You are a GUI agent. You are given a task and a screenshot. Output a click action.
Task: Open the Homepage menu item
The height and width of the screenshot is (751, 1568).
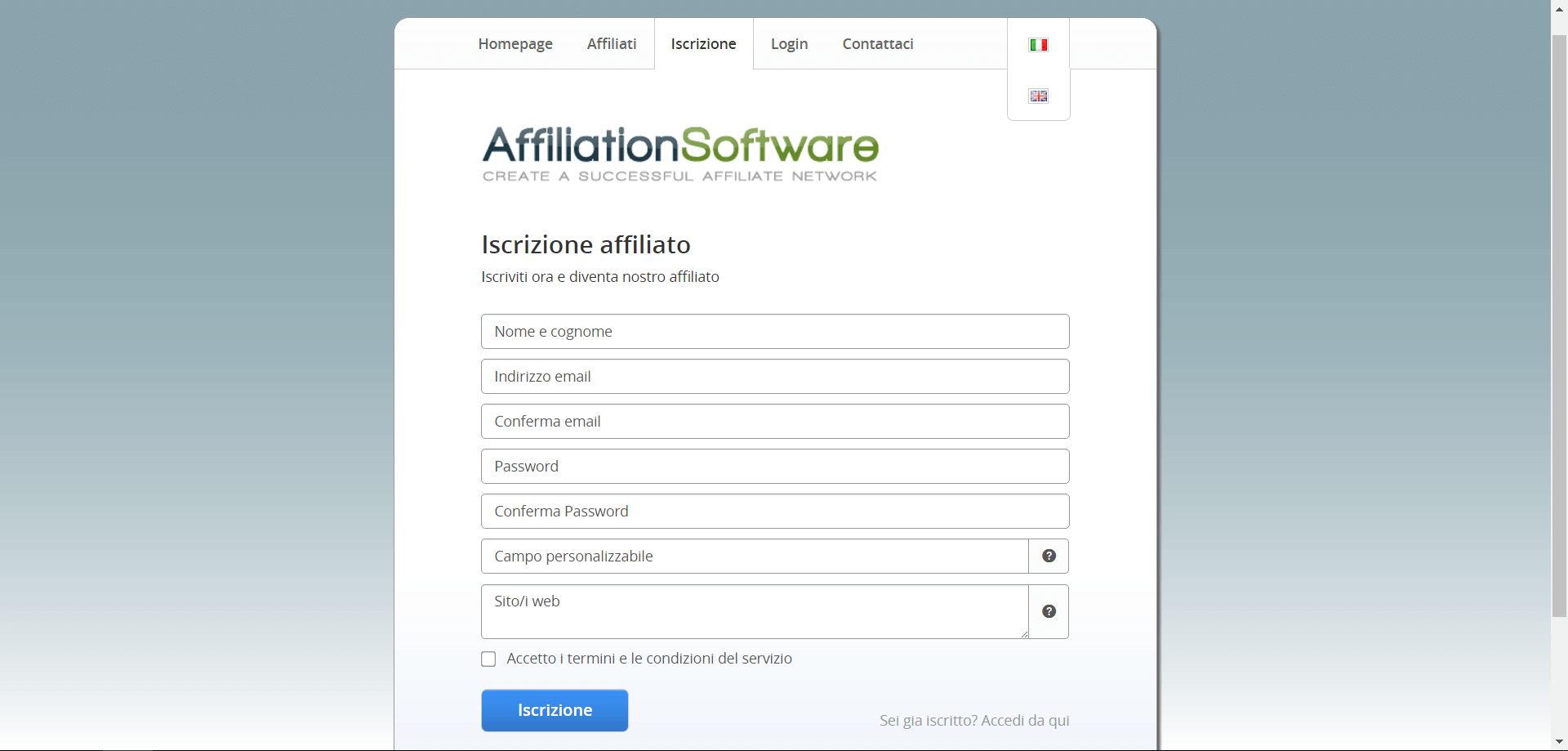click(515, 44)
